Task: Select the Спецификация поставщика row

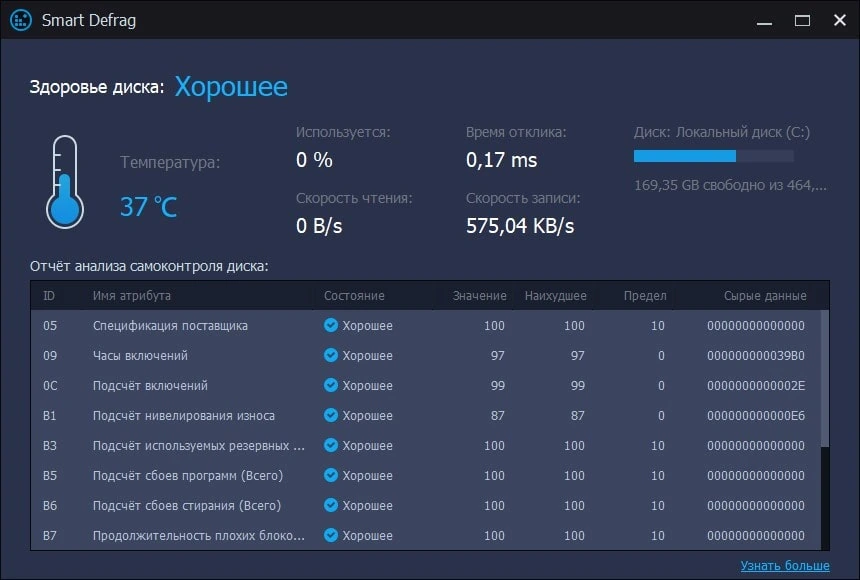Action: 426,325
